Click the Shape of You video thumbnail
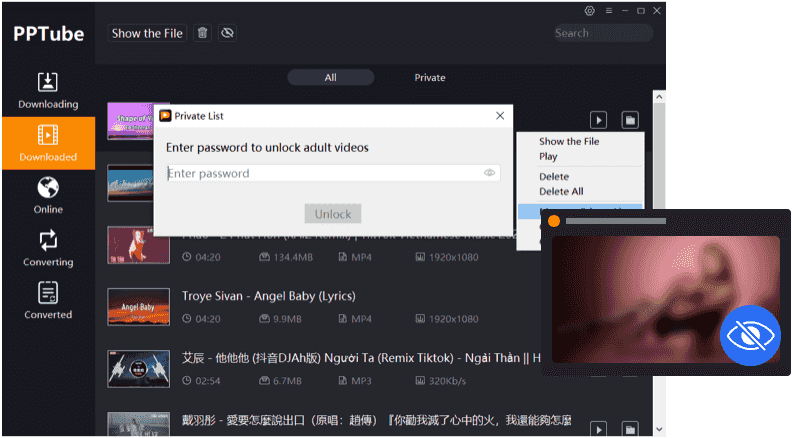This screenshot has width=792, height=438. click(130, 121)
